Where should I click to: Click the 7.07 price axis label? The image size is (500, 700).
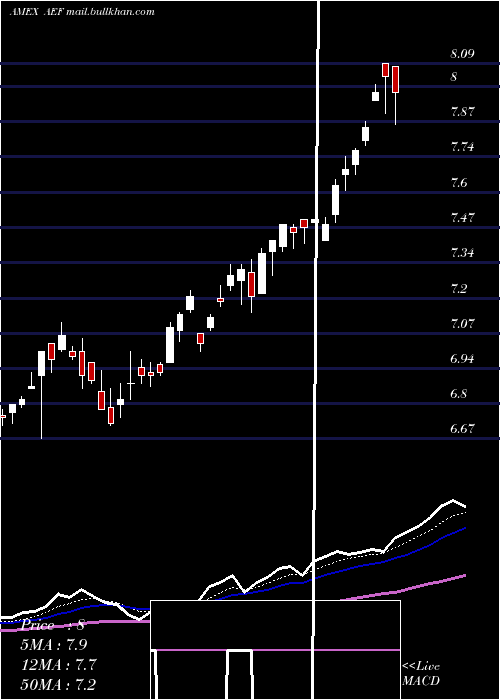pyautogui.click(x=462, y=323)
